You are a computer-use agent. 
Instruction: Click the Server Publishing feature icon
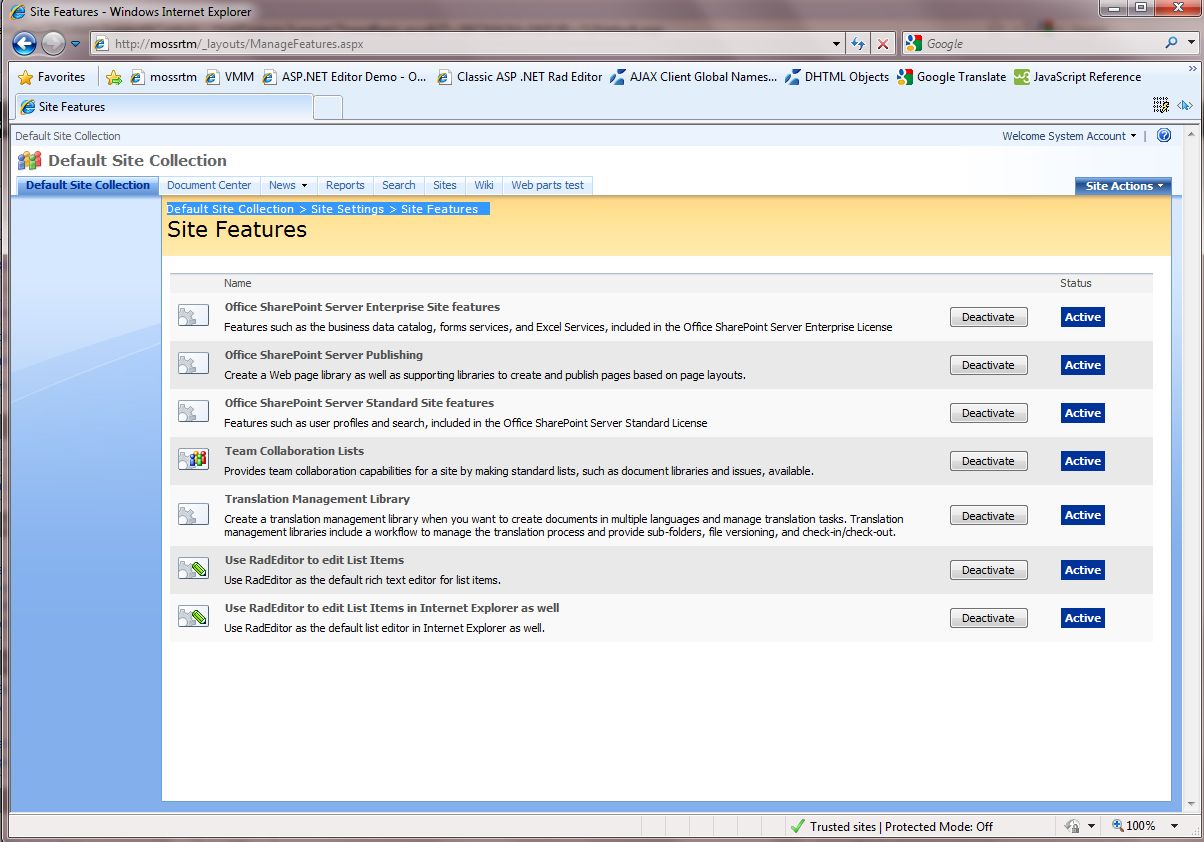click(x=193, y=365)
